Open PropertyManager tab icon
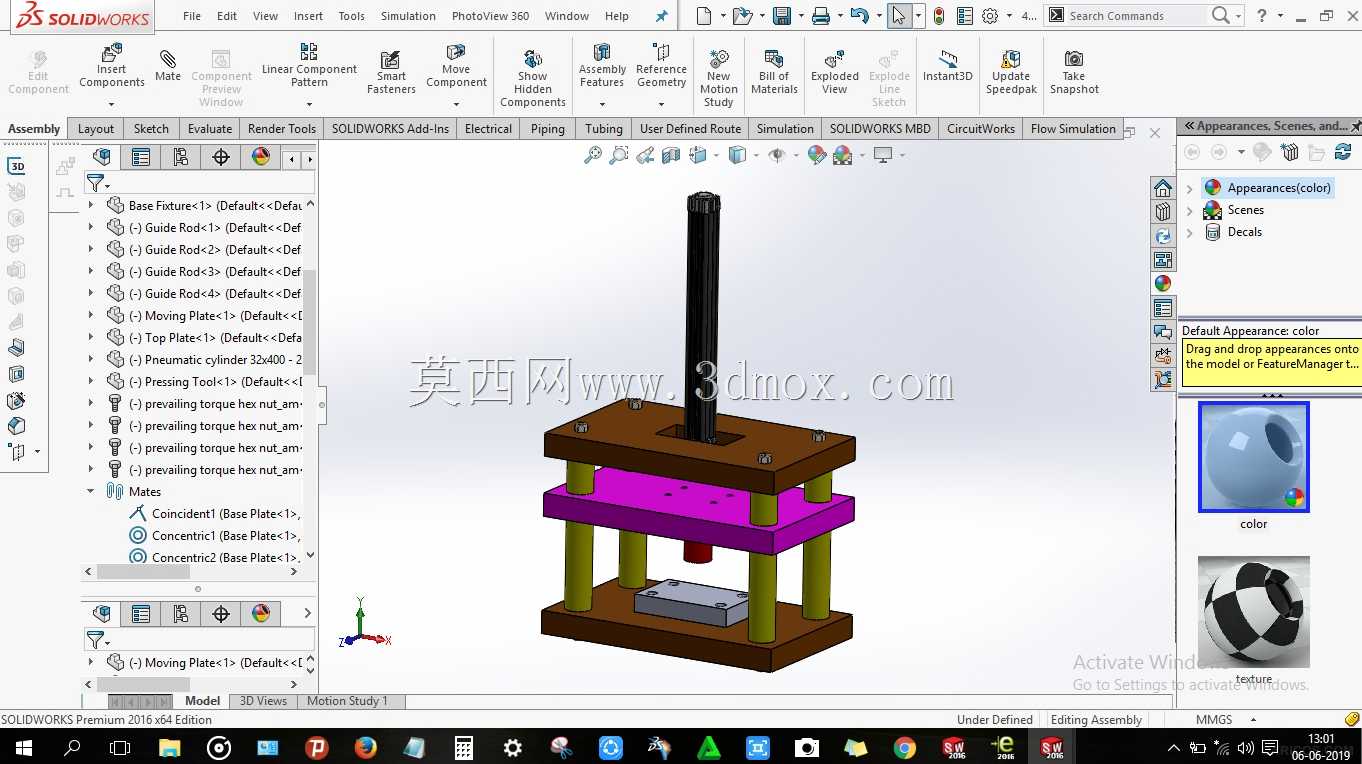 [x=141, y=157]
